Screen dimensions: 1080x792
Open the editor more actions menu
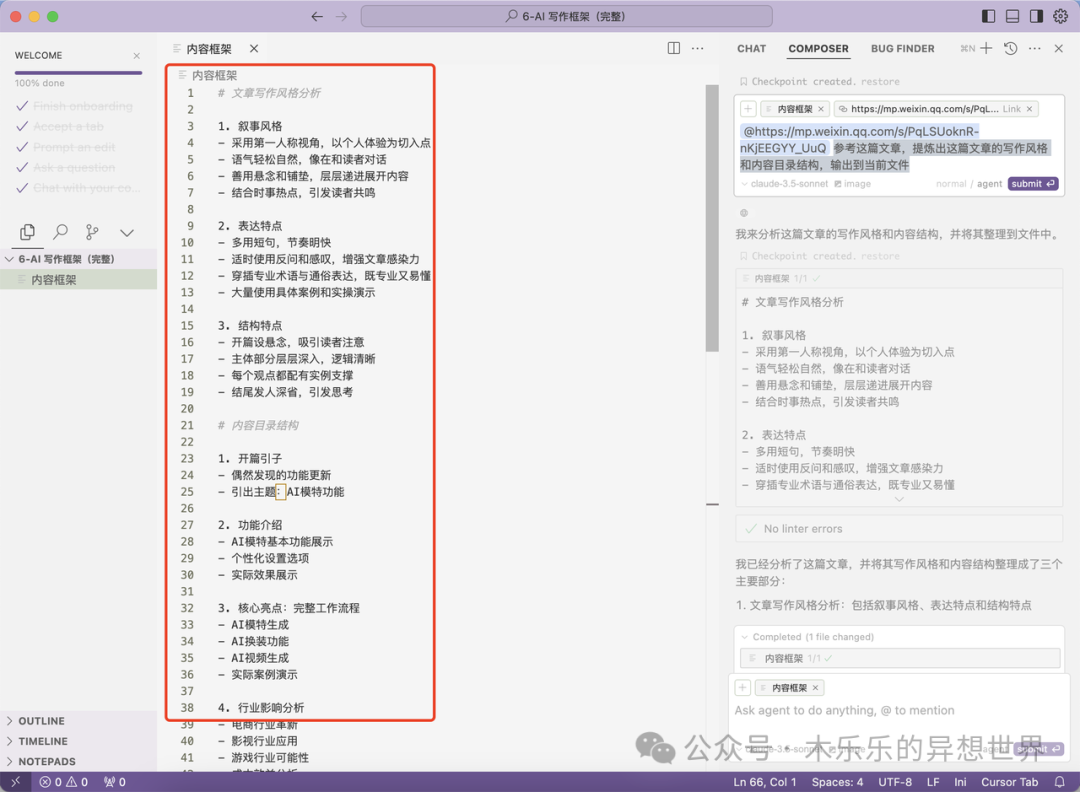698,48
